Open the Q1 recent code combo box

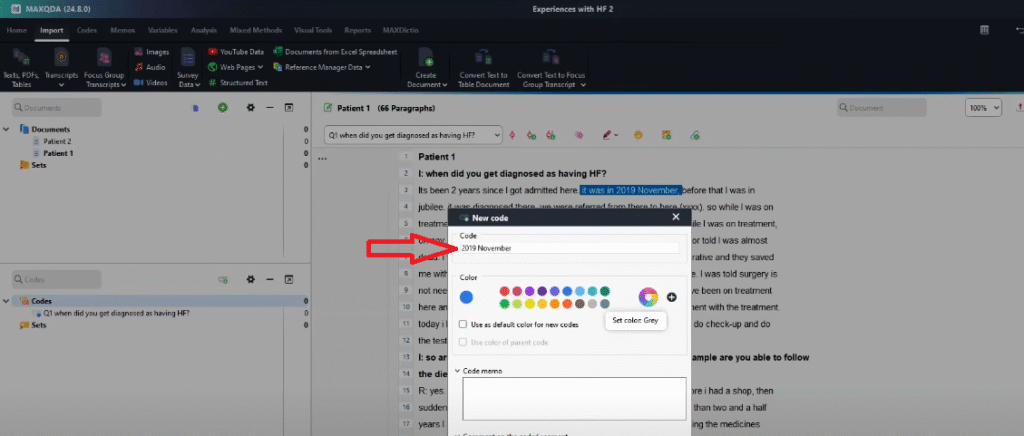413,135
